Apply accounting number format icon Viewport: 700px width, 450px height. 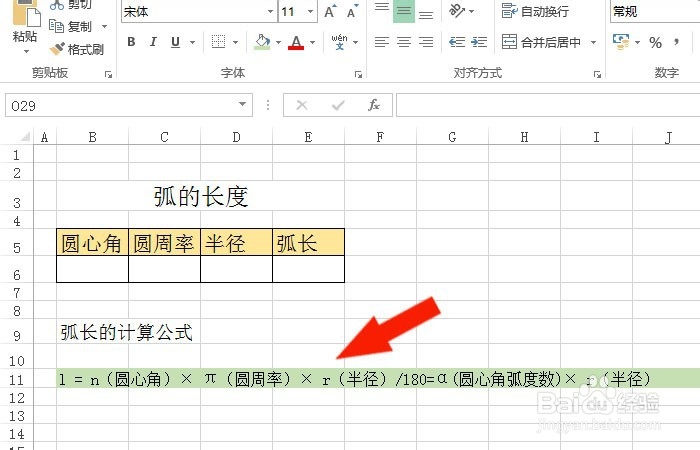tap(621, 42)
